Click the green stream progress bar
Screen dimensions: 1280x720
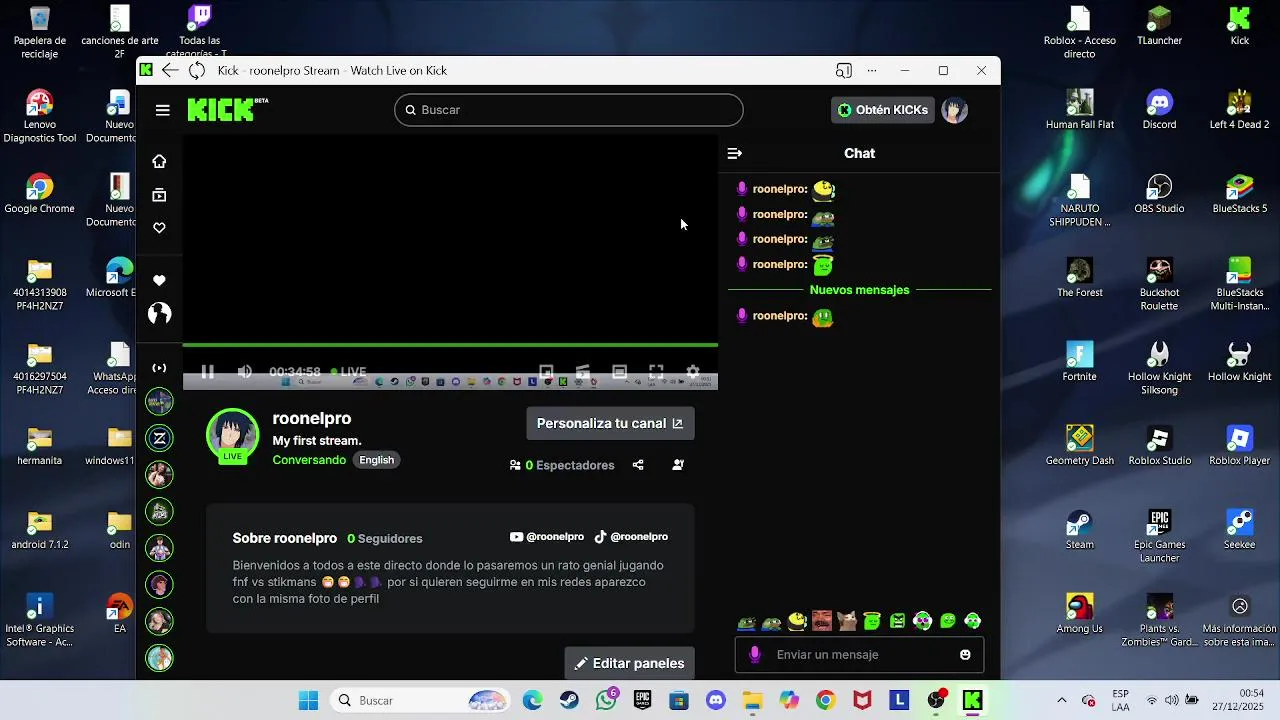click(x=450, y=345)
